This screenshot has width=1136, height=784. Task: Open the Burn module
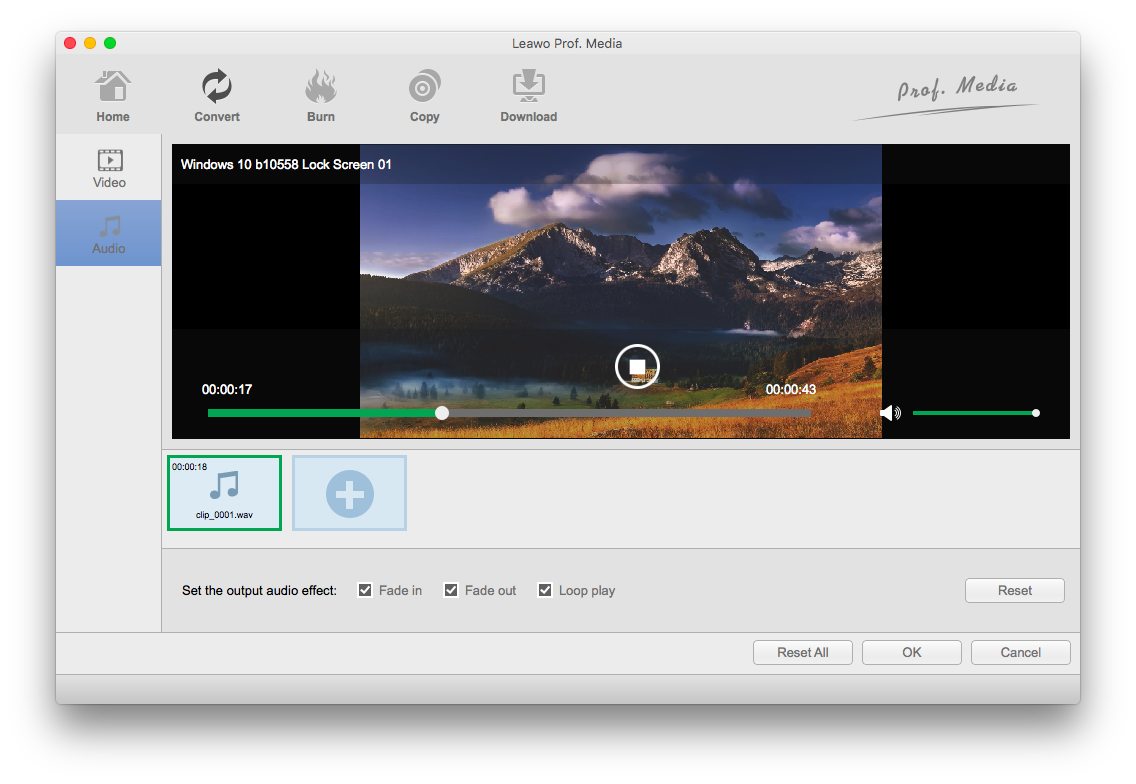click(x=321, y=96)
